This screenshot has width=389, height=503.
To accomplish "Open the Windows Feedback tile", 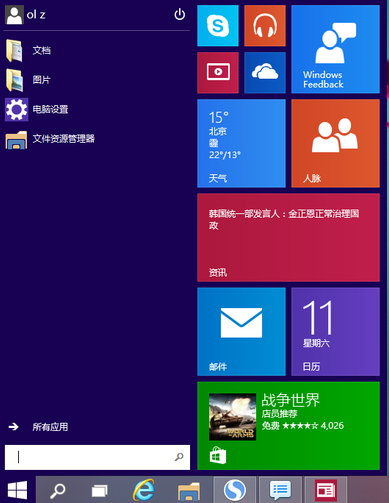I will (x=335, y=49).
